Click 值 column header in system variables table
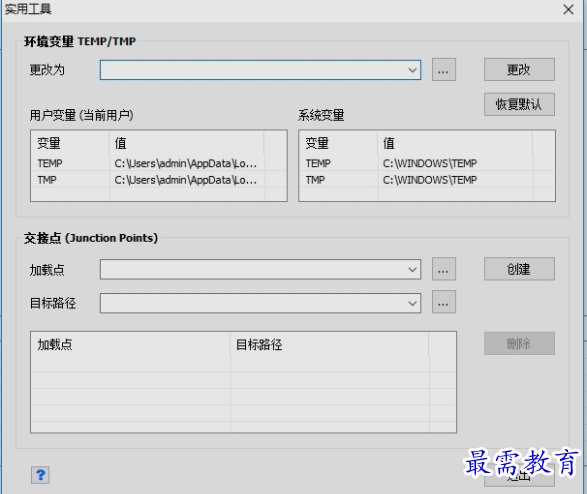587x494 pixels. pyautogui.click(x=455, y=143)
